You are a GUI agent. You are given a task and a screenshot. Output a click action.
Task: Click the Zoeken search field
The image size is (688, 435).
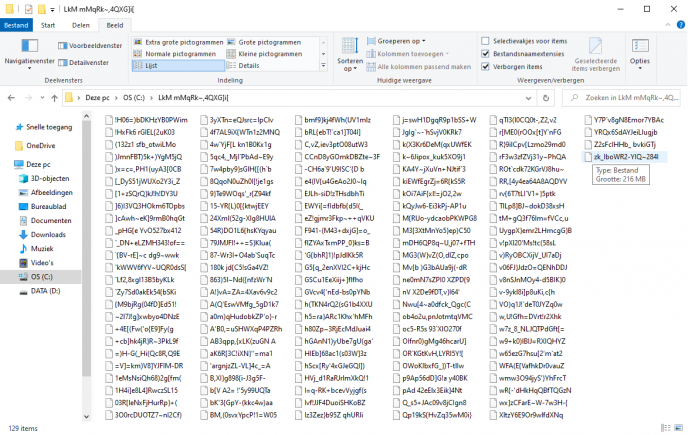click(622, 98)
